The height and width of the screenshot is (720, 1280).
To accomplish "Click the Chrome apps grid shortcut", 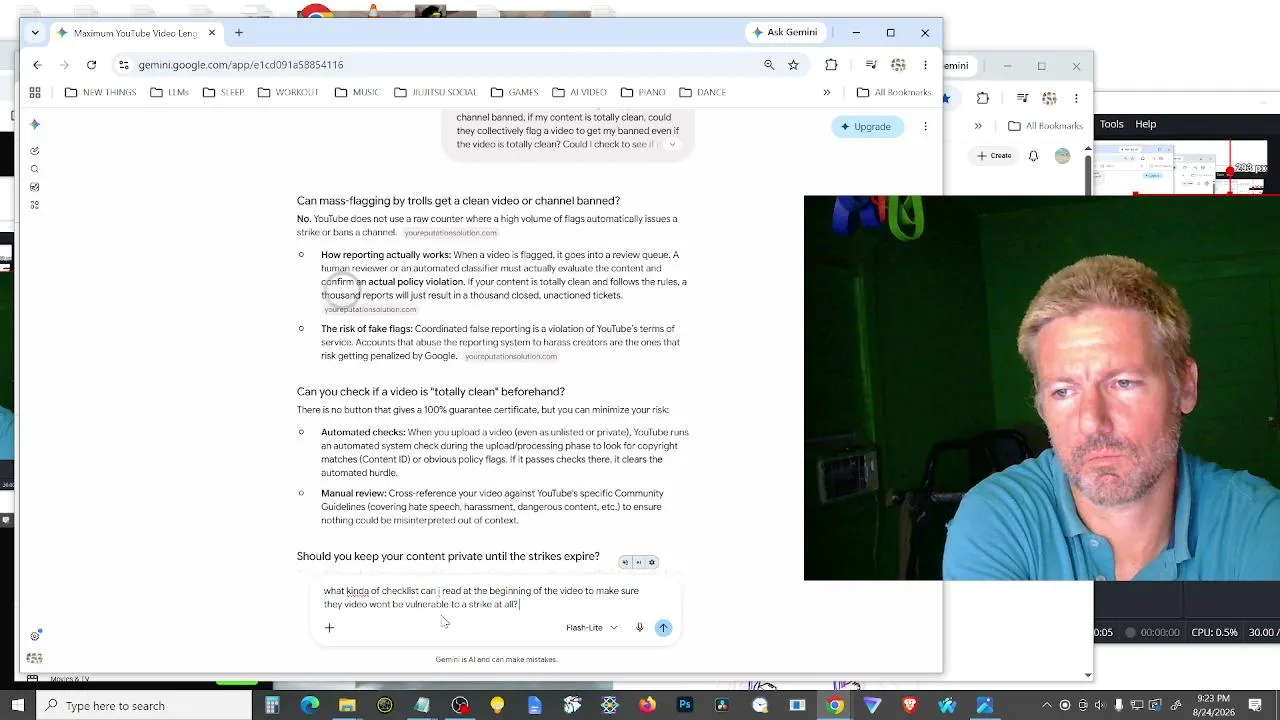I will tap(35, 92).
